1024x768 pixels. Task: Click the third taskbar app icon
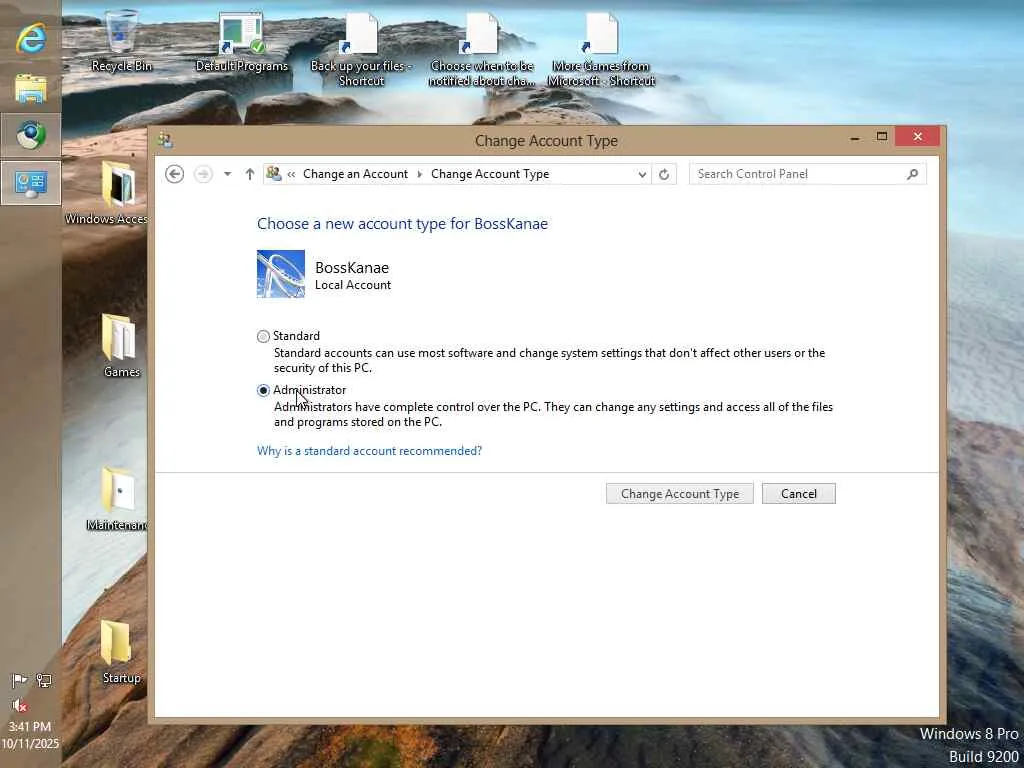tap(31, 135)
